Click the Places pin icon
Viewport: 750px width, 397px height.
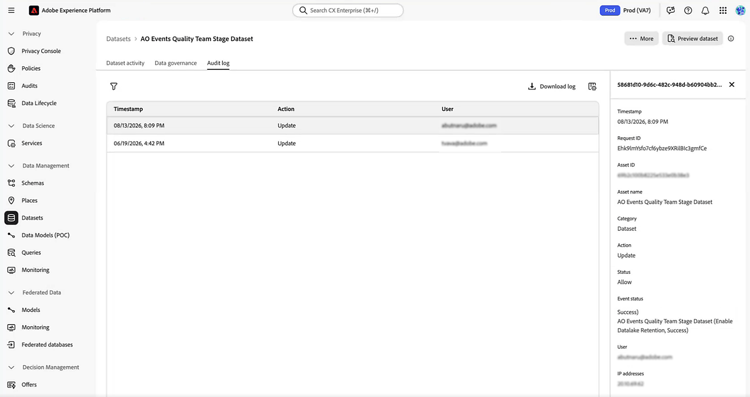pos(11,200)
